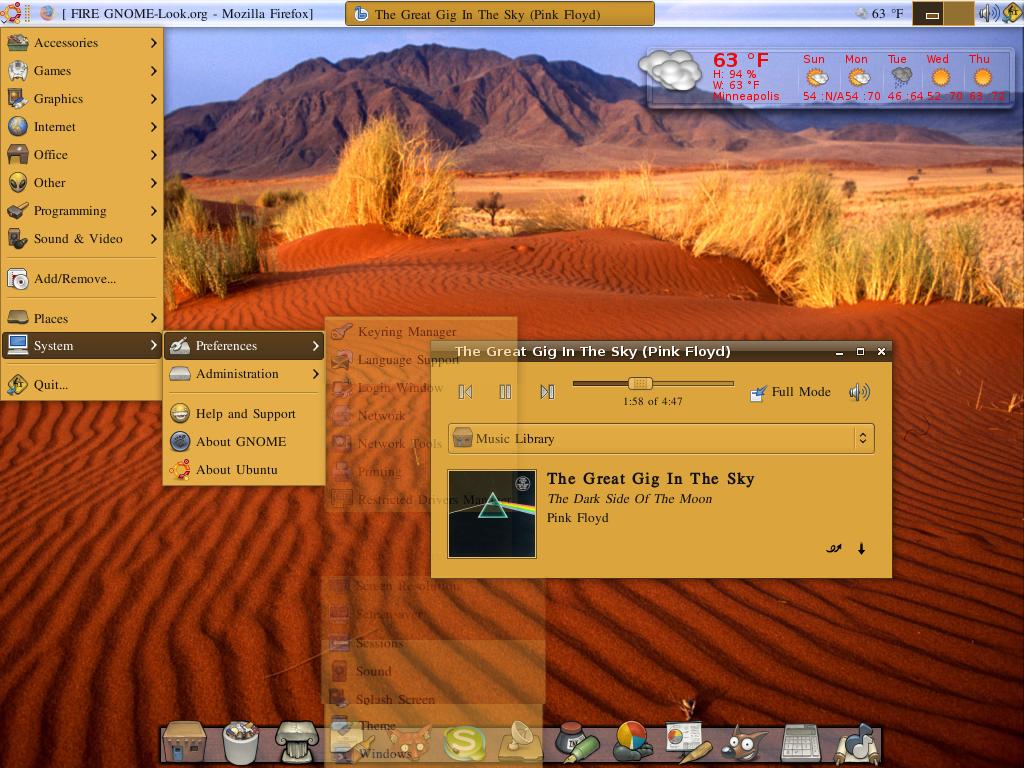Expand the Preferences submenu arrow

click(x=315, y=345)
